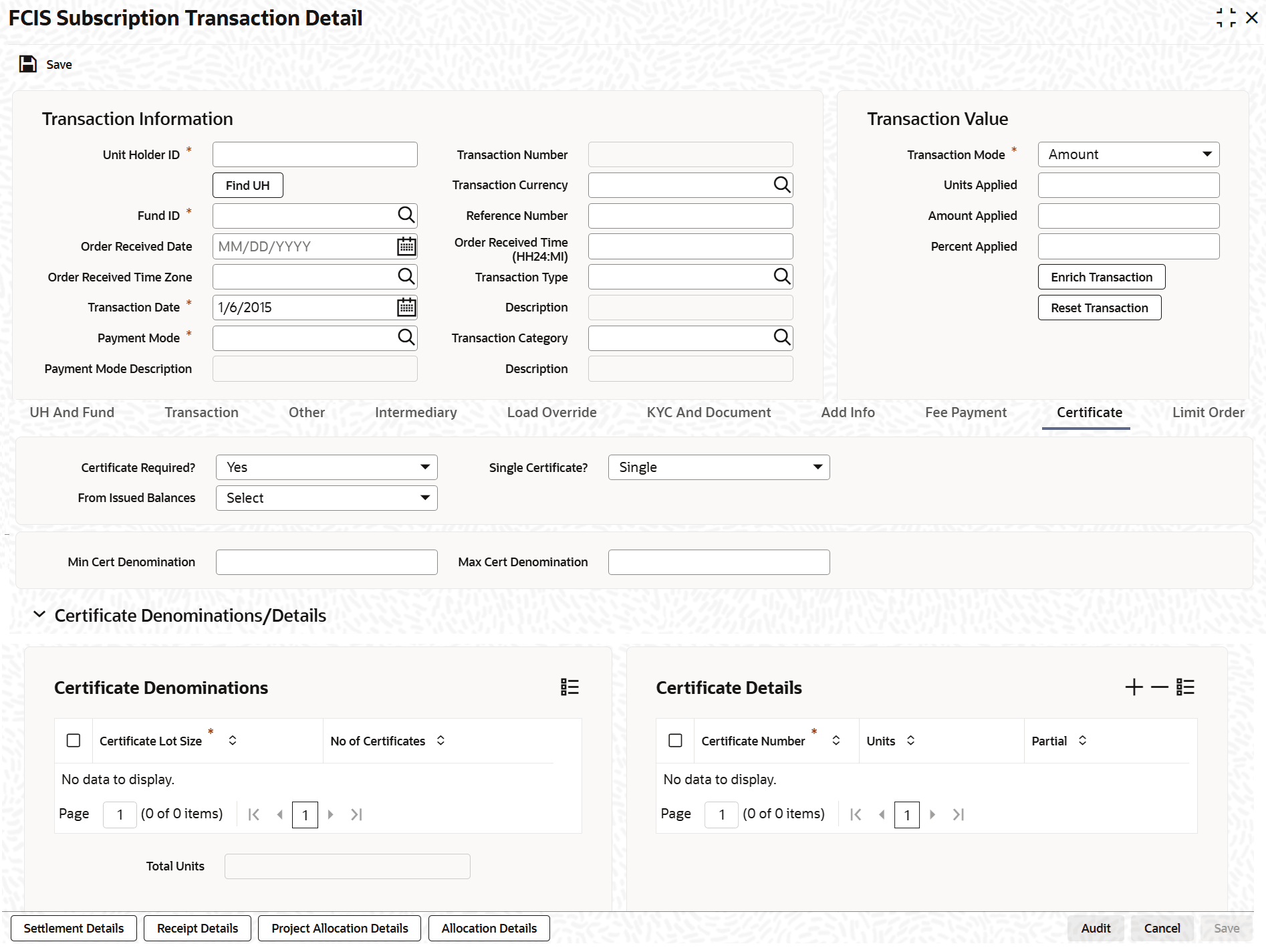Select all rows checkbox in Certificate Details
Screen dimensions: 1266x952
tap(675, 741)
